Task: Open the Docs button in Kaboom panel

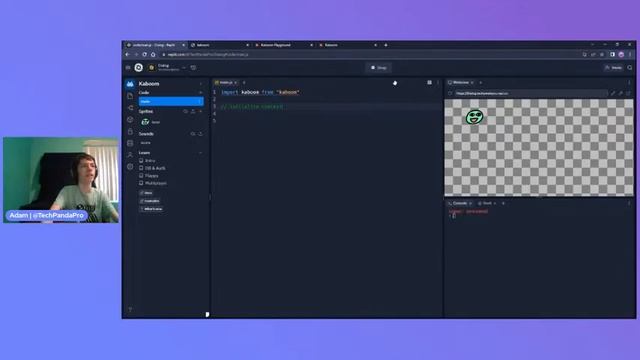Action: (147, 193)
